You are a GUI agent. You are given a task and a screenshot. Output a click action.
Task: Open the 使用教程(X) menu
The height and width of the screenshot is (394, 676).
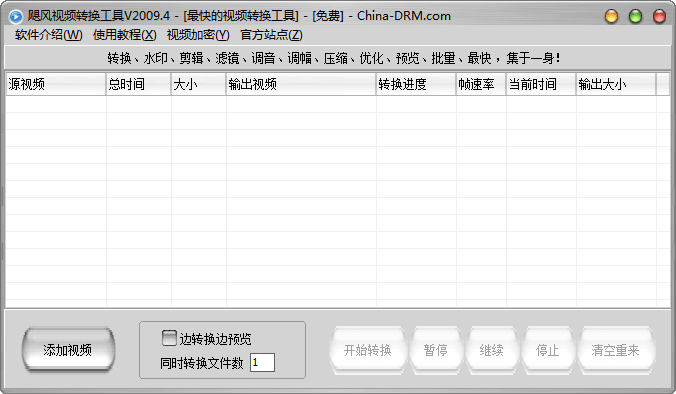coord(125,35)
